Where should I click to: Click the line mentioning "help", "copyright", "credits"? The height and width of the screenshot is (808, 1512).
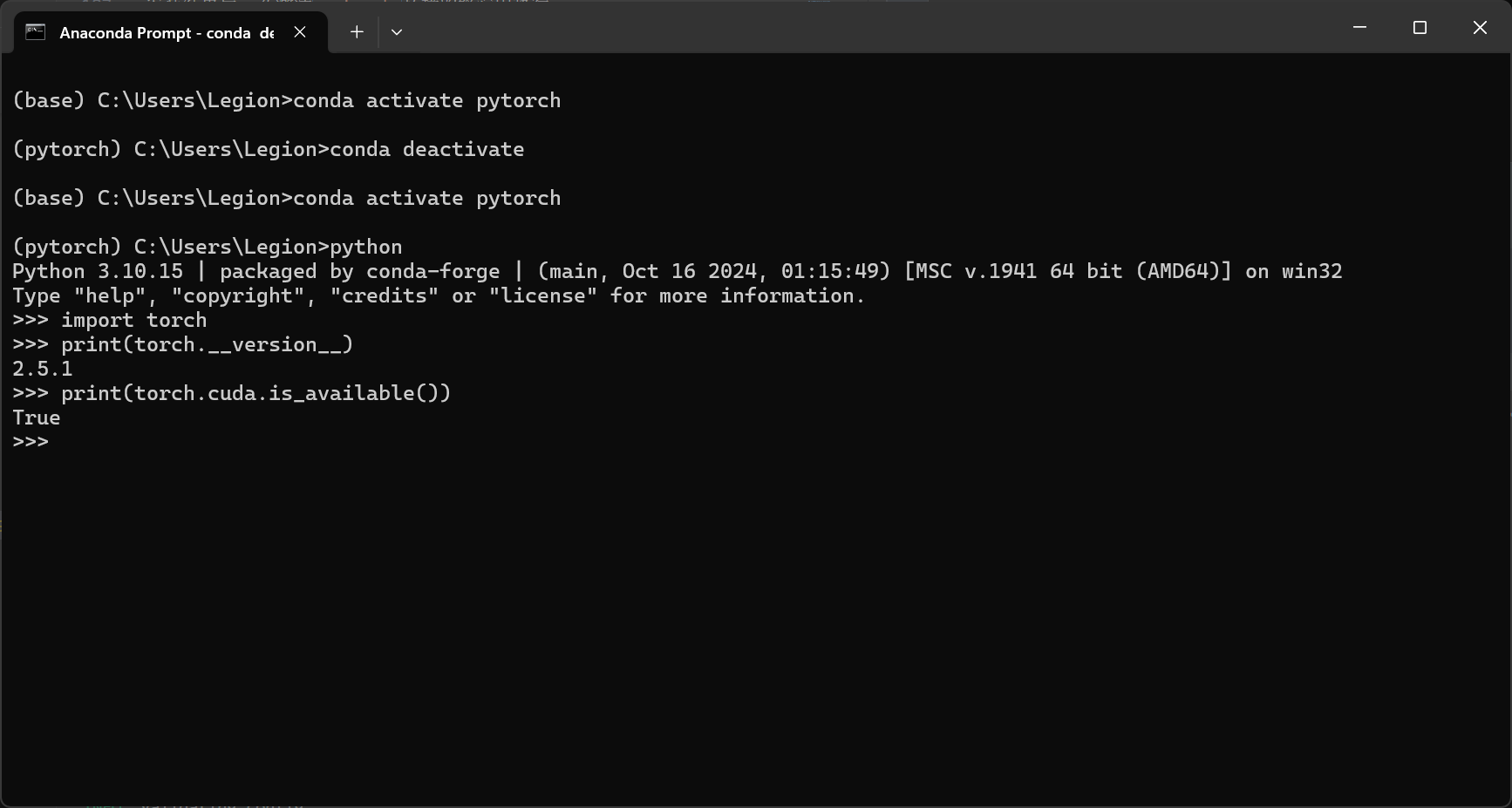pyautogui.click(x=439, y=295)
